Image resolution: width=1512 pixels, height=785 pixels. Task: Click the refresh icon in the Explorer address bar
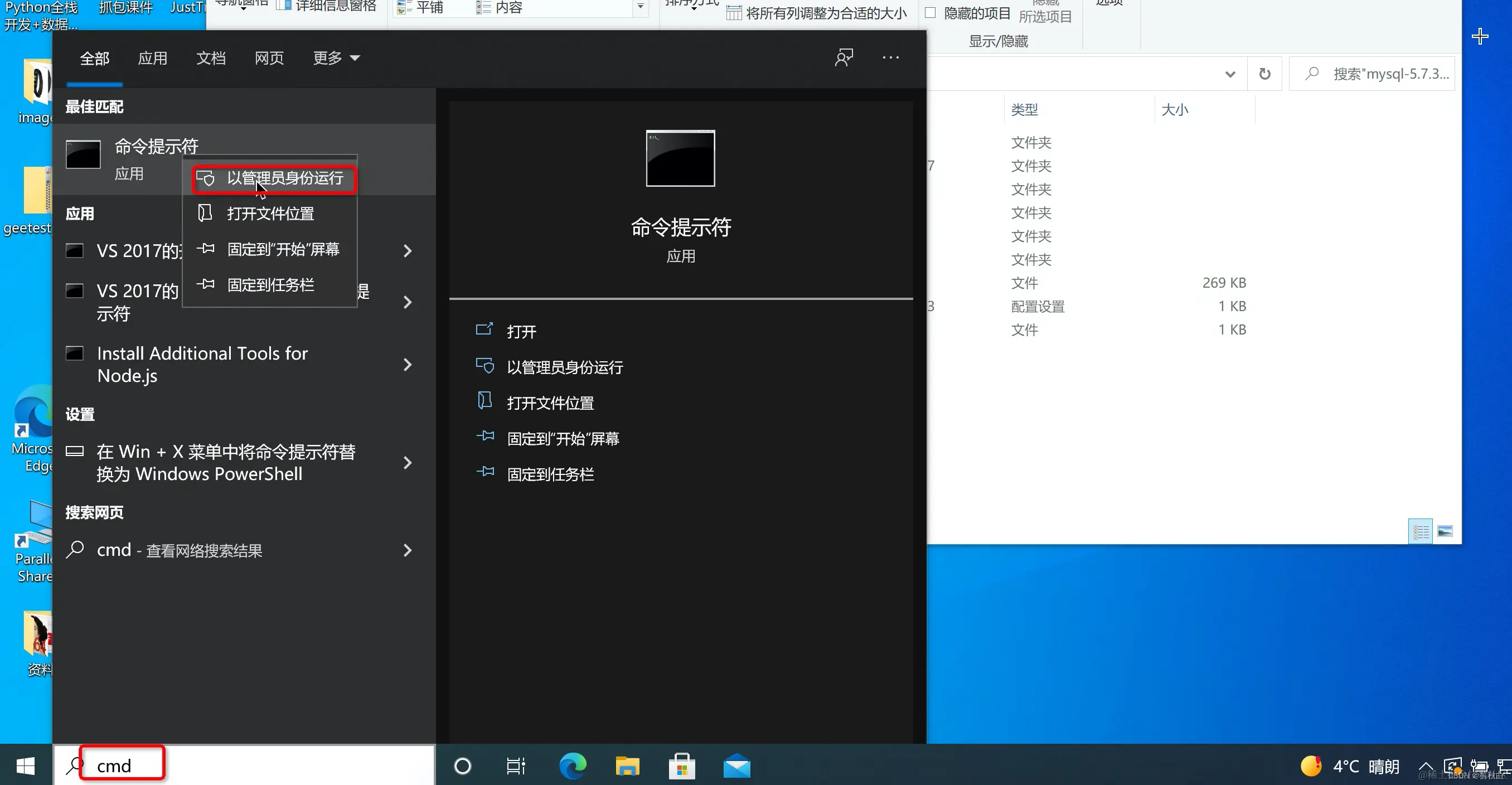1265,74
